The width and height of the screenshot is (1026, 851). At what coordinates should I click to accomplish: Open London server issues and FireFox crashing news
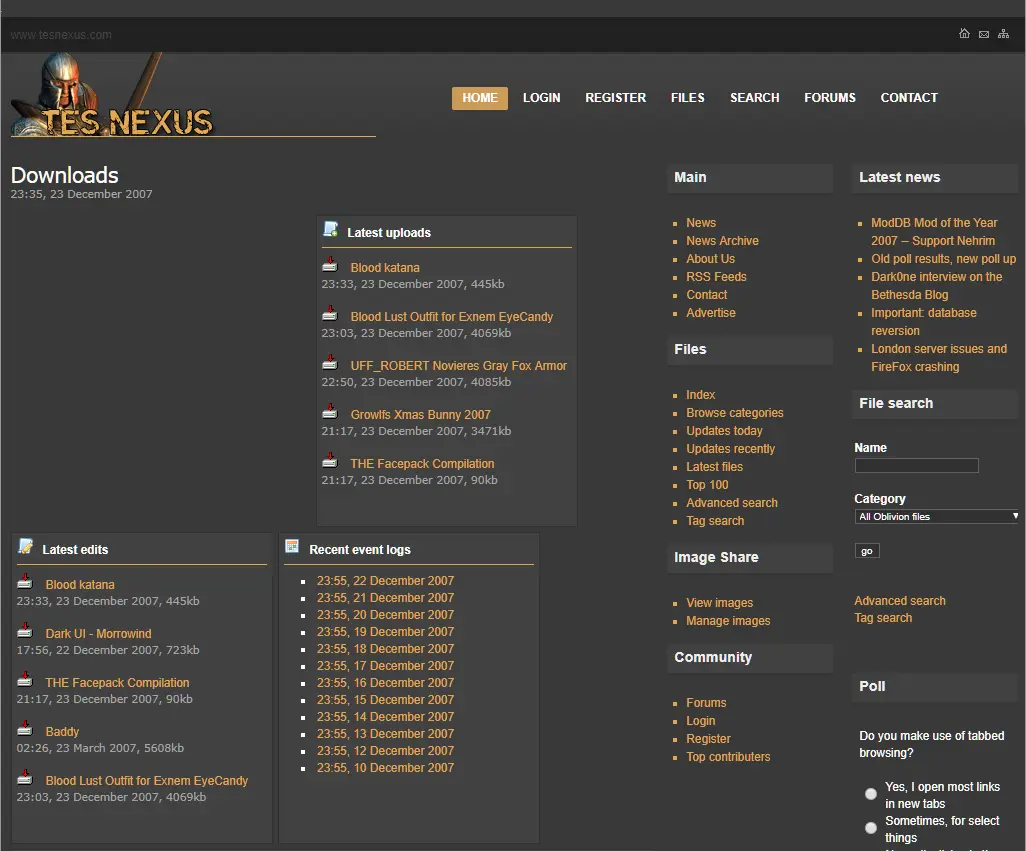coord(939,358)
